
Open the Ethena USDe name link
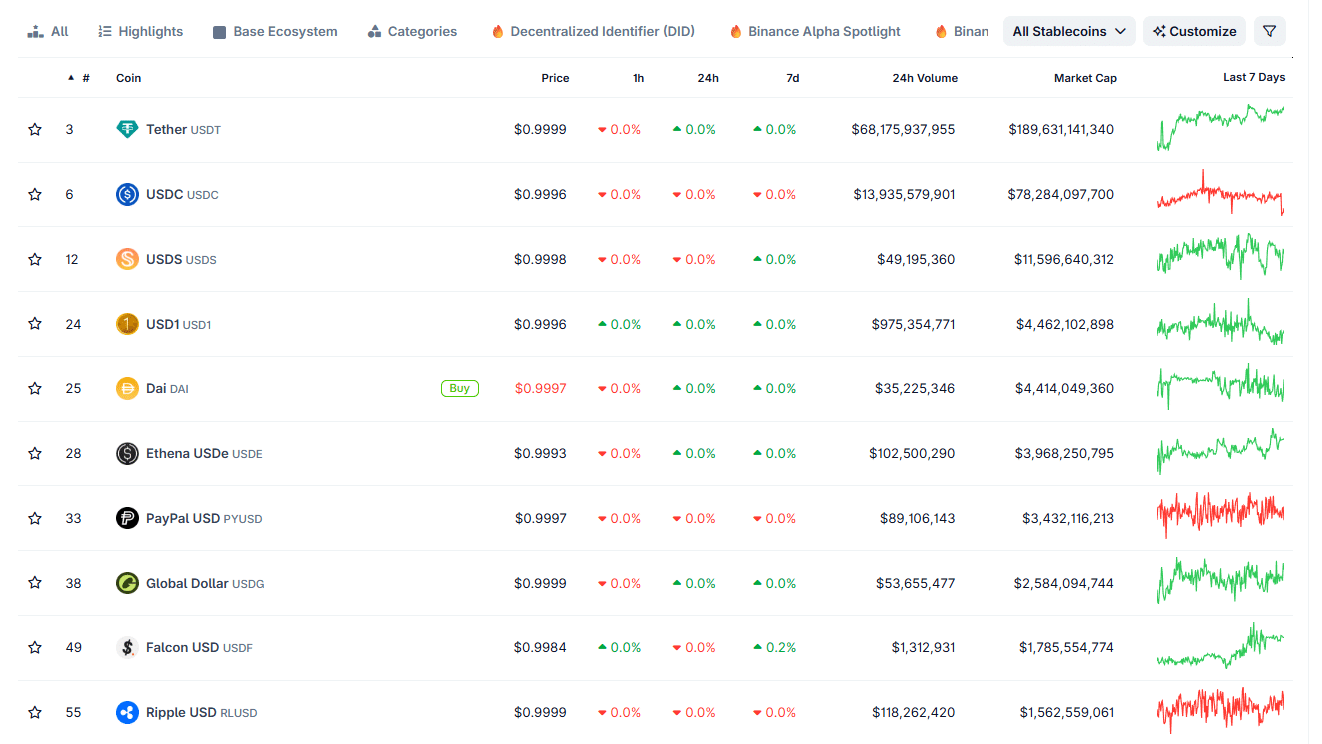pos(204,454)
